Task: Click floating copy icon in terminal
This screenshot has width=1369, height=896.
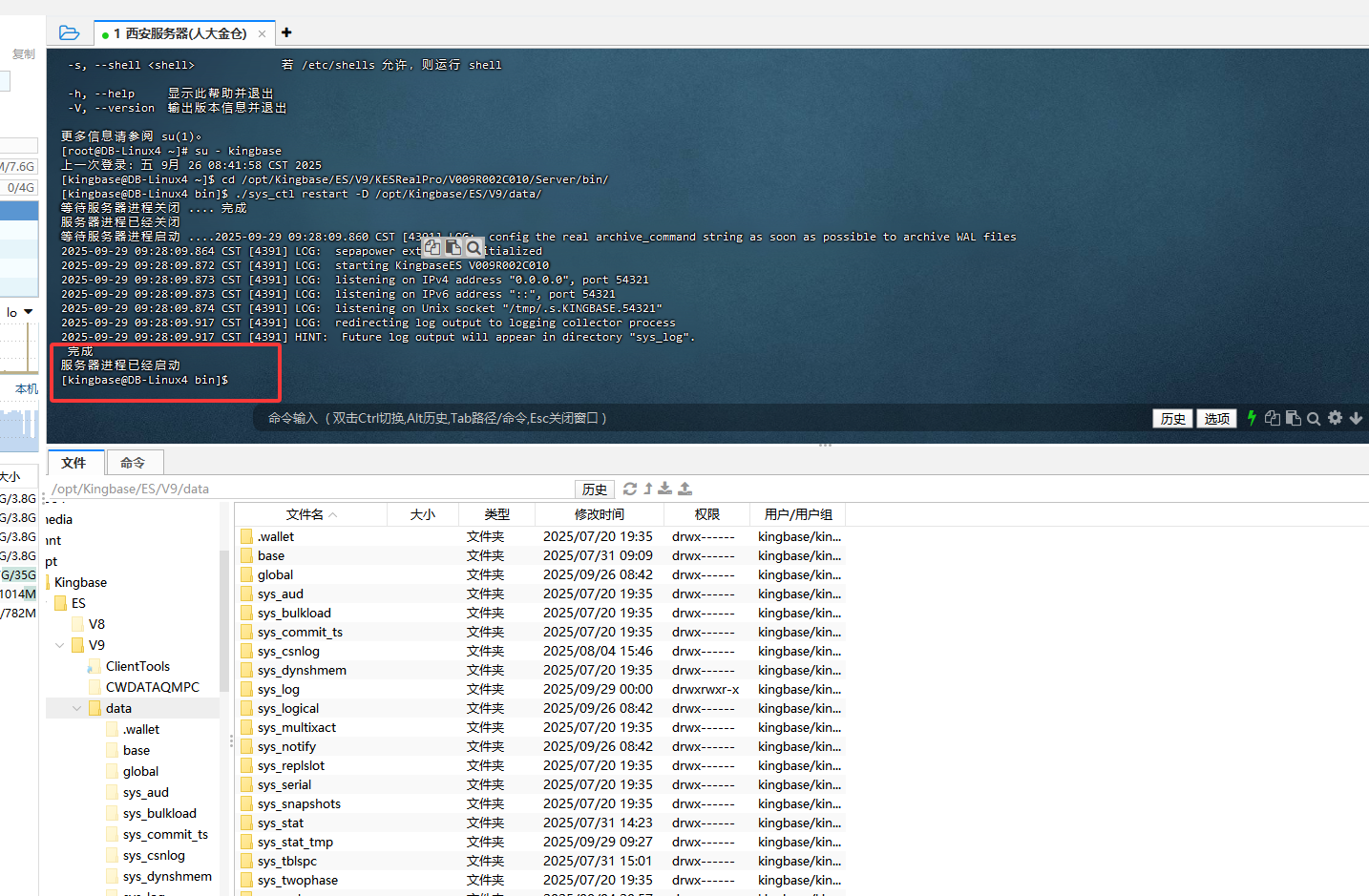Action: pos(432,247)
